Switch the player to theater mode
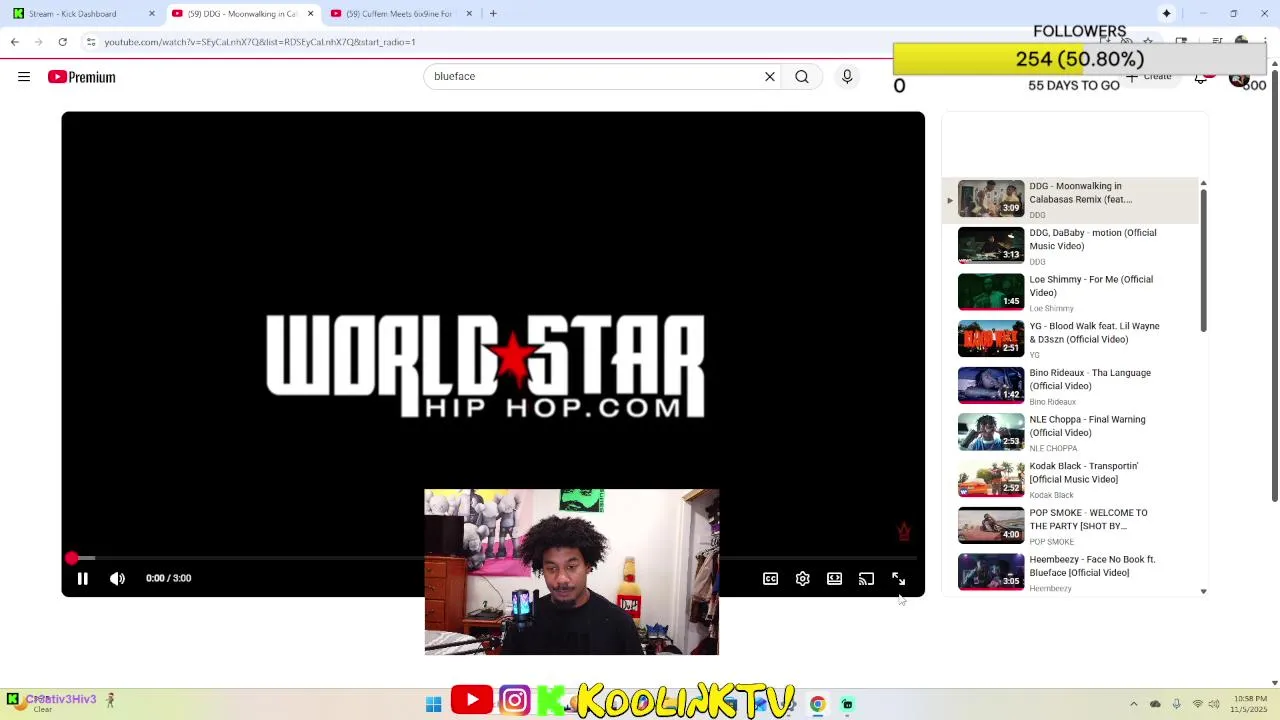1280x720 pixels. click(x=834, y=579)
